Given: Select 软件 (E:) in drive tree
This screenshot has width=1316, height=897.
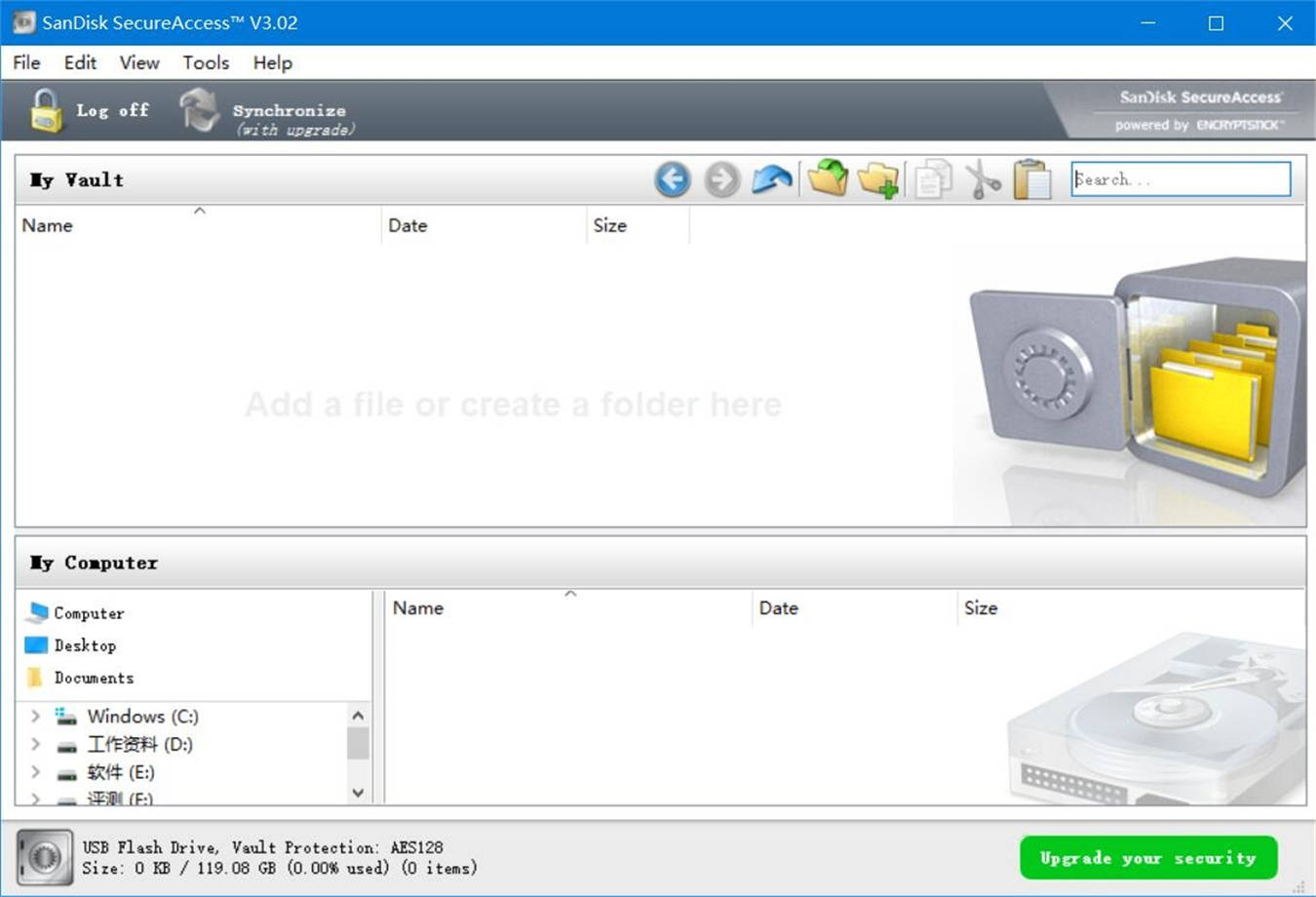Looking at the screenshot, I should 121,772.
